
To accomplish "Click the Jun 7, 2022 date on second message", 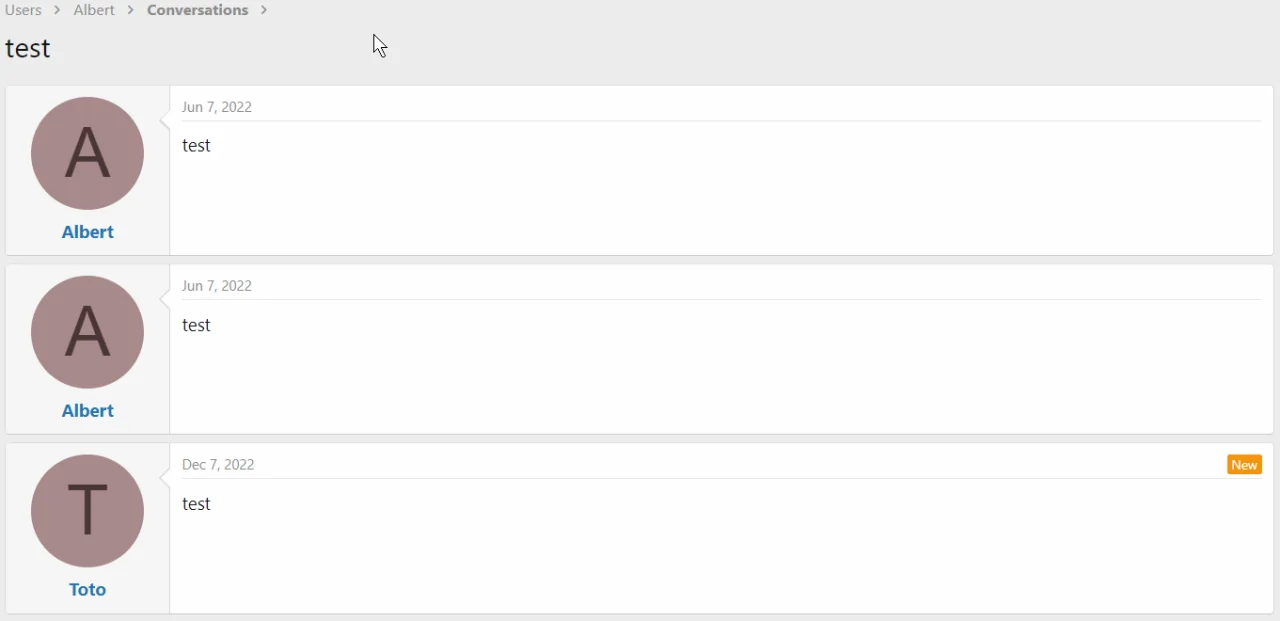I will click(x=217, y=286).
